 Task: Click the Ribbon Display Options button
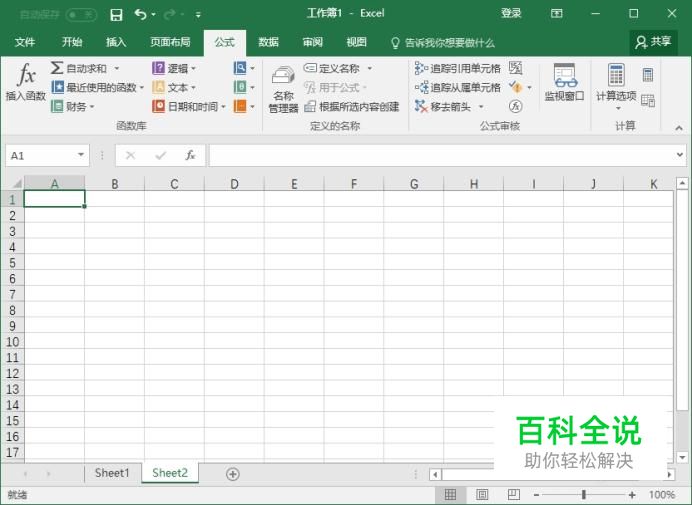(x=557, y=14)
